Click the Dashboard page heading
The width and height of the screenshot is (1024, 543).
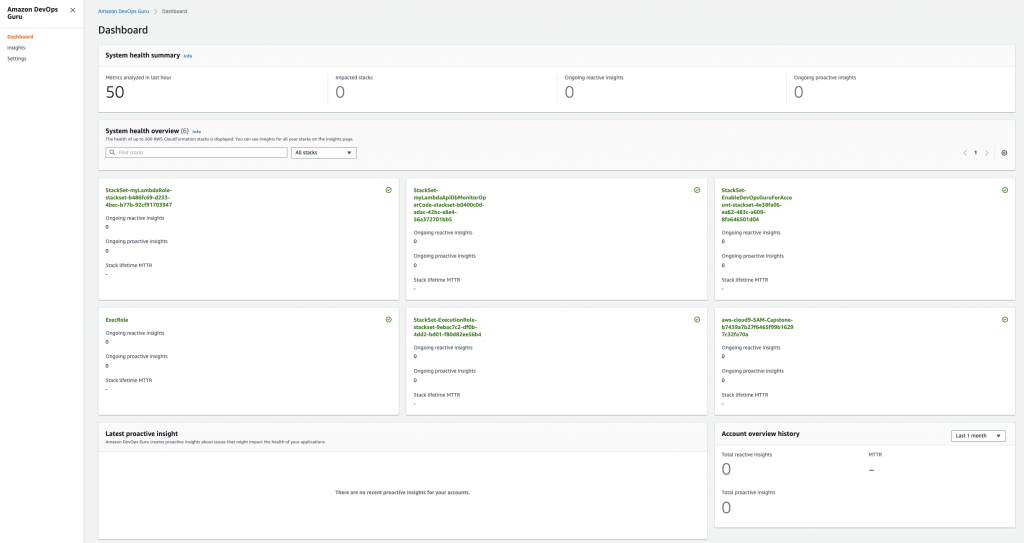(123, 30)
